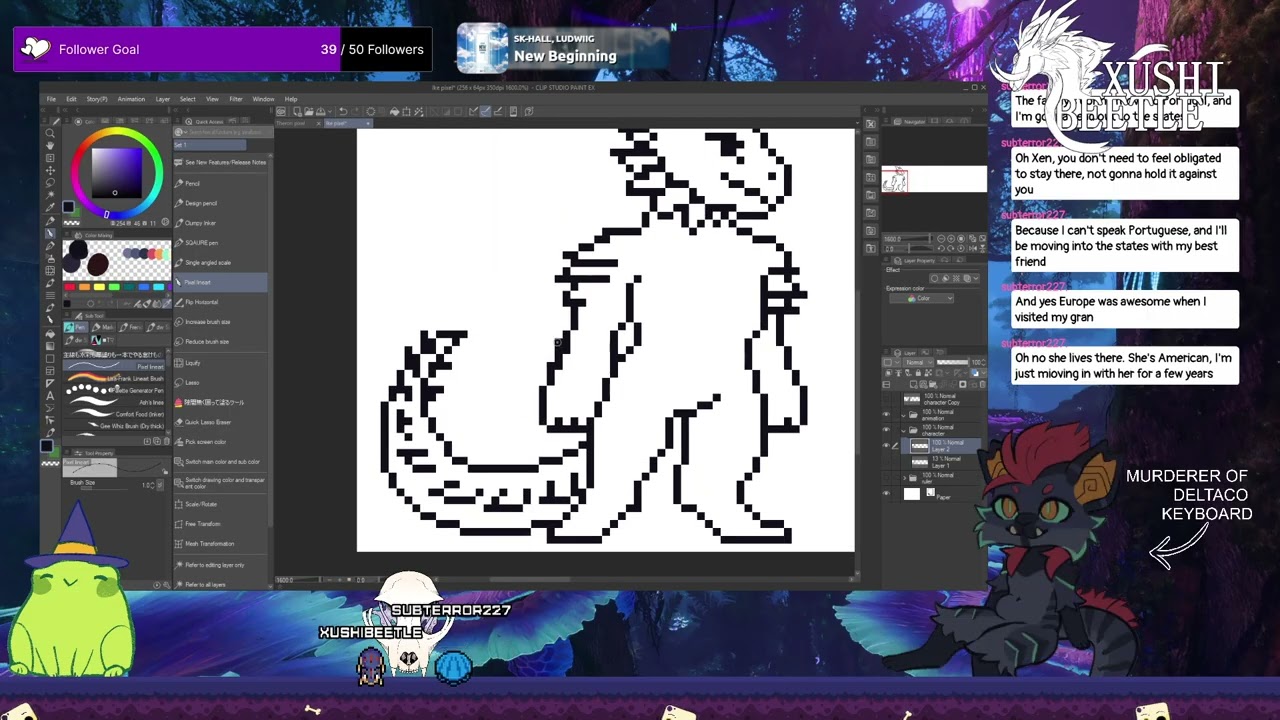Click the Open file folder icon
The width and height of the screenshot is (1280, 720).
coord(308,111)
